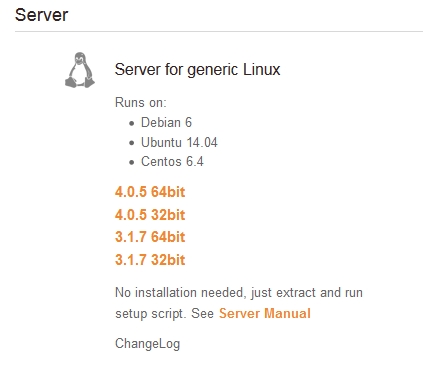This screenshot has width=423, height=382.
Task: Click the divider line under Server heading
Action: tap(219, 32)
